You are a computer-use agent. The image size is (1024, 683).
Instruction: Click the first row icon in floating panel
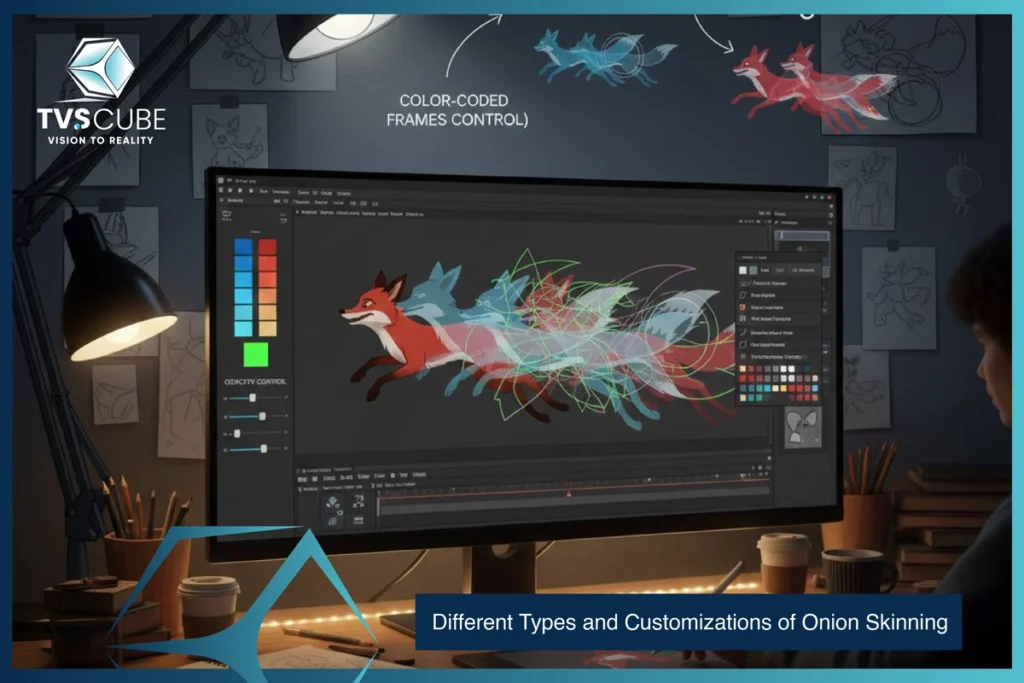point(743,283)
